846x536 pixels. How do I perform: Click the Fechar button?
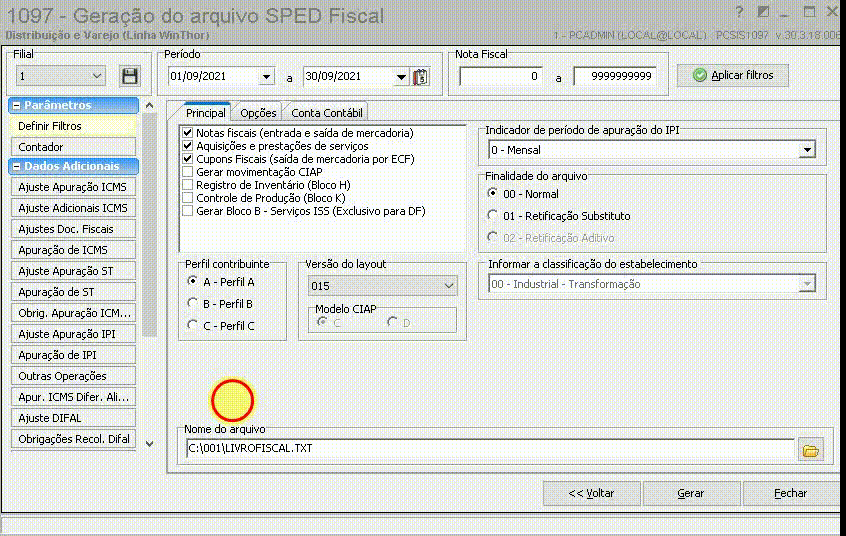[x=791, y=493]
